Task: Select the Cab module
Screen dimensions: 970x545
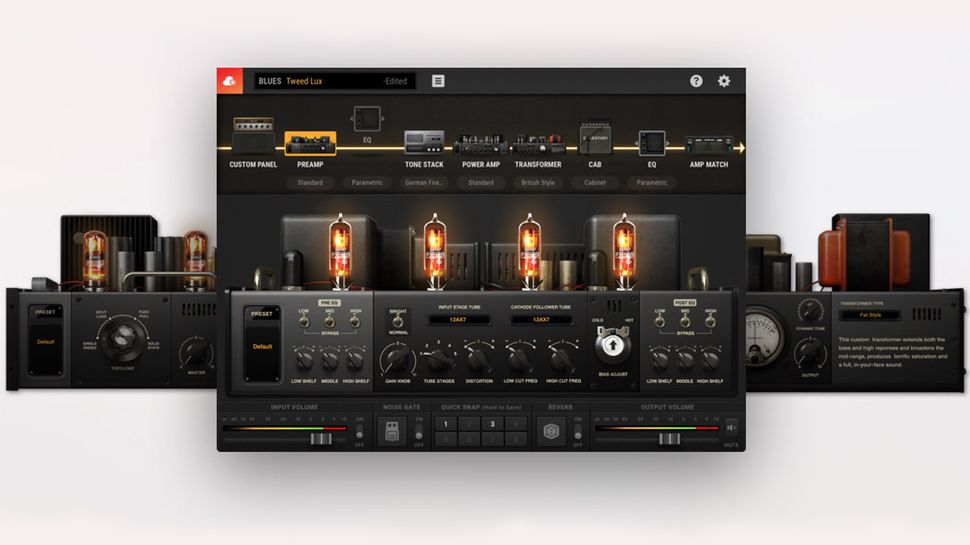Action: coord(594,139)
